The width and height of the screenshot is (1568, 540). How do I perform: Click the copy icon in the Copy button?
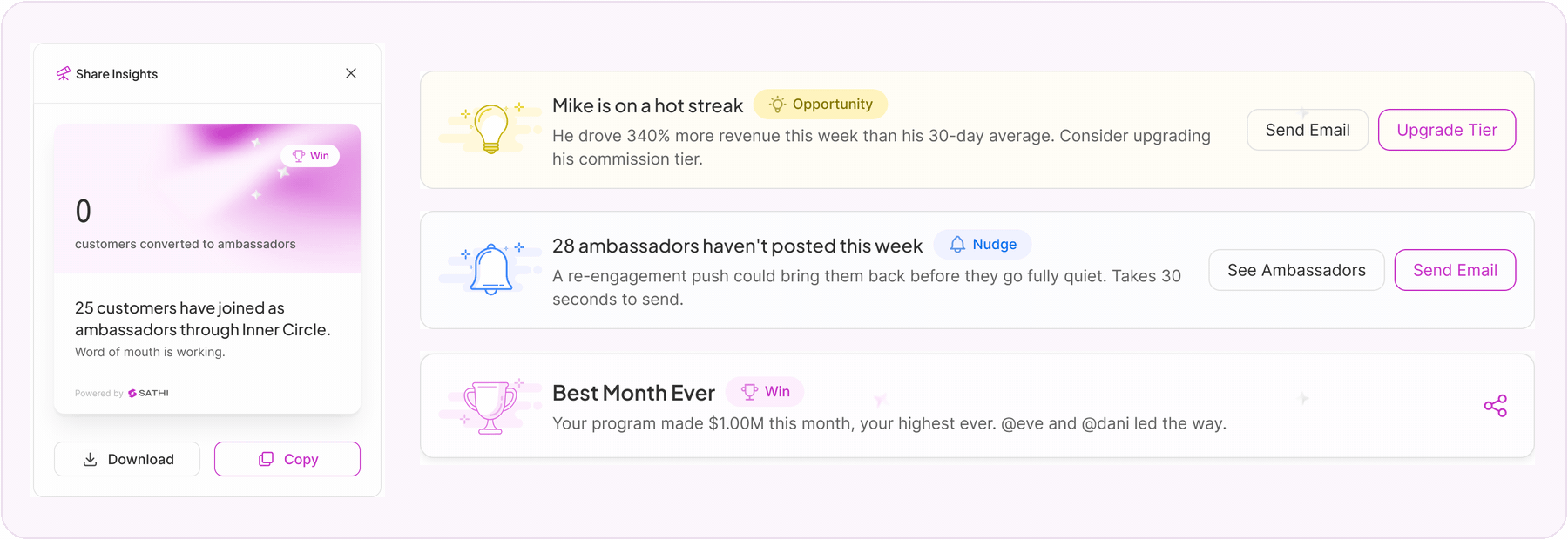point(266,459)
